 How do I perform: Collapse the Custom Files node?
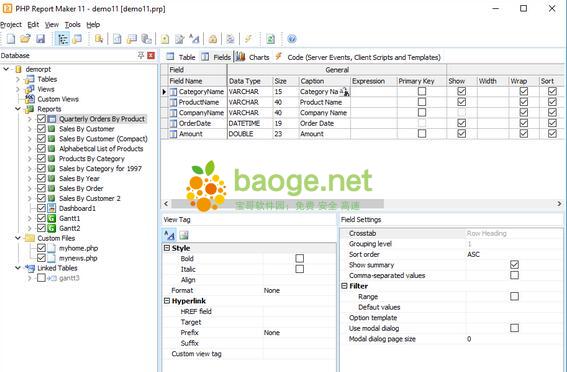coord(17,238)
